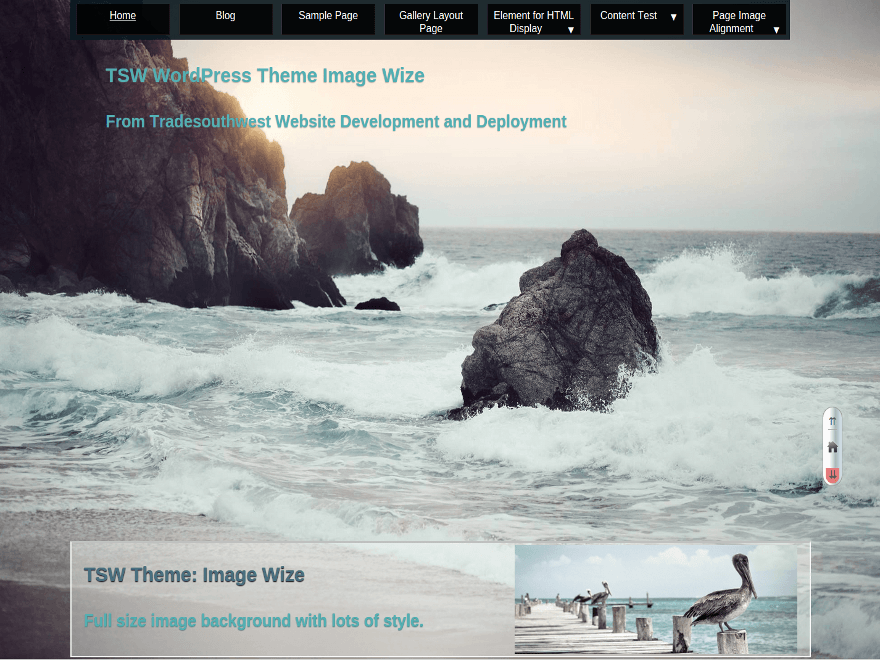Viewport: 880px width, 660px height.
Task: Expand the Page Image Alignment dropdown arrow
Action: coord(776,30)
